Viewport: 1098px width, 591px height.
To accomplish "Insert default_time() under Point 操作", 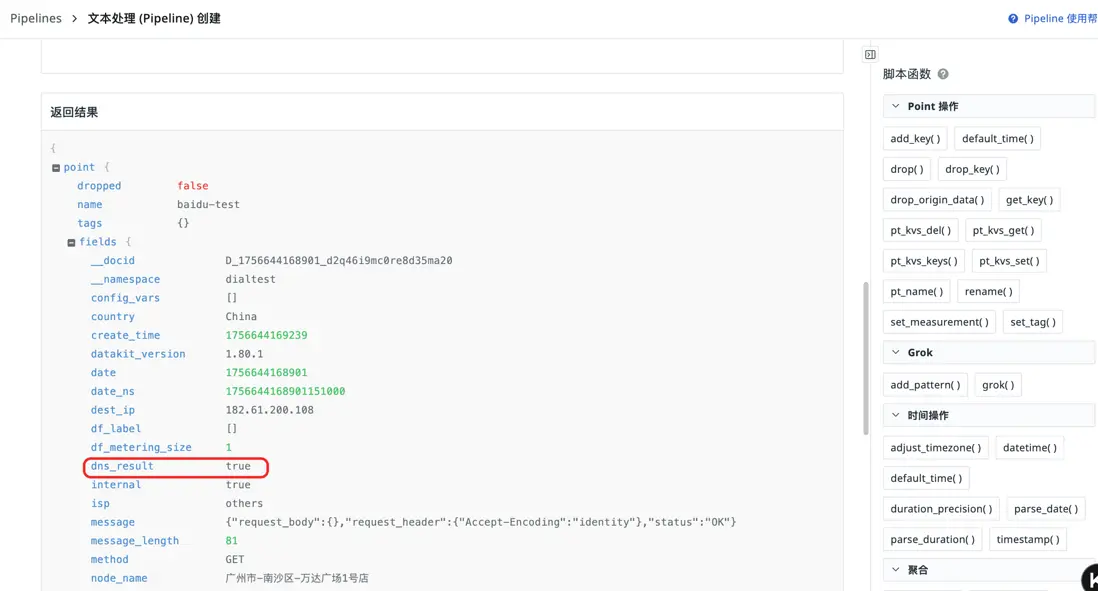I will click(x=998, y=139).
